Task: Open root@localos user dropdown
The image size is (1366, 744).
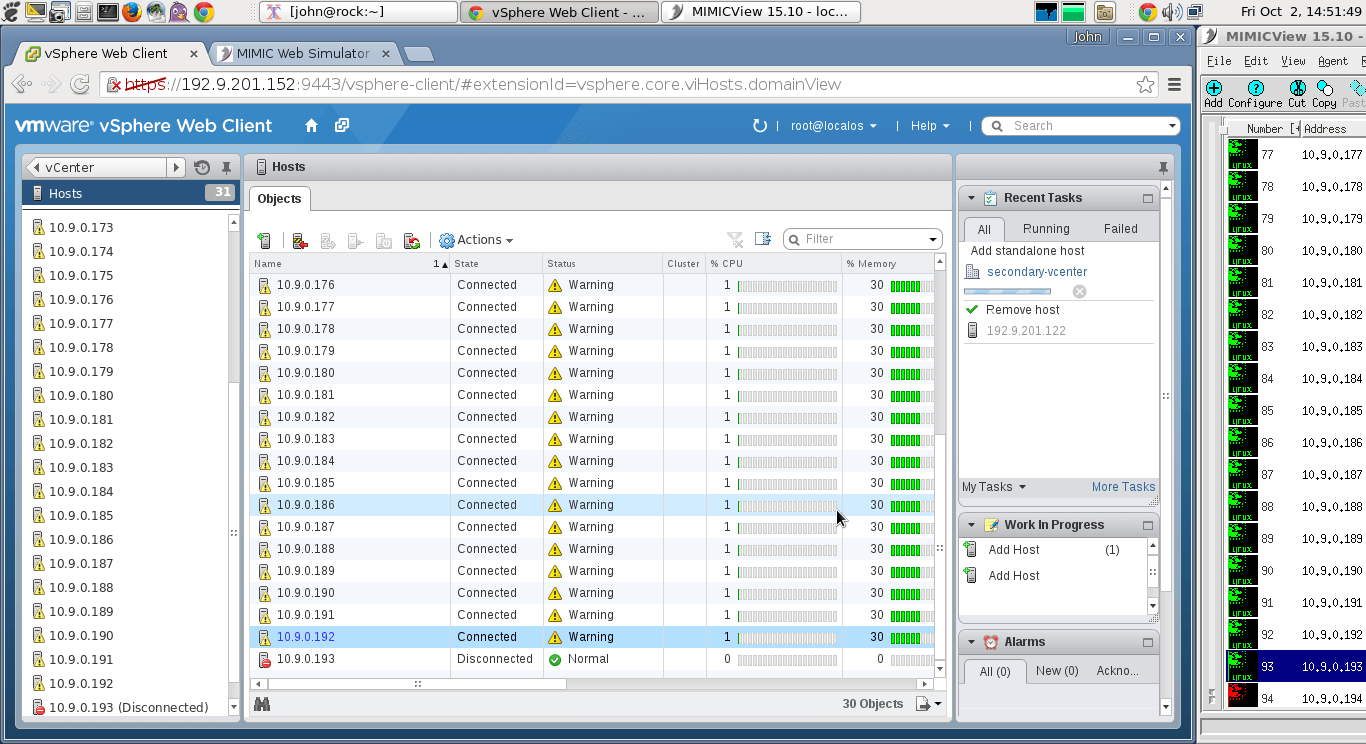Action: [833, 126]
